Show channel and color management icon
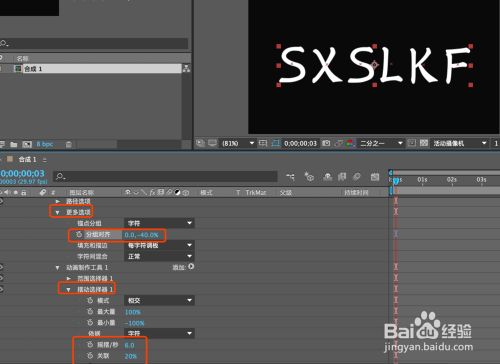Viewport: 500px width, 364px height. (349, 143)
